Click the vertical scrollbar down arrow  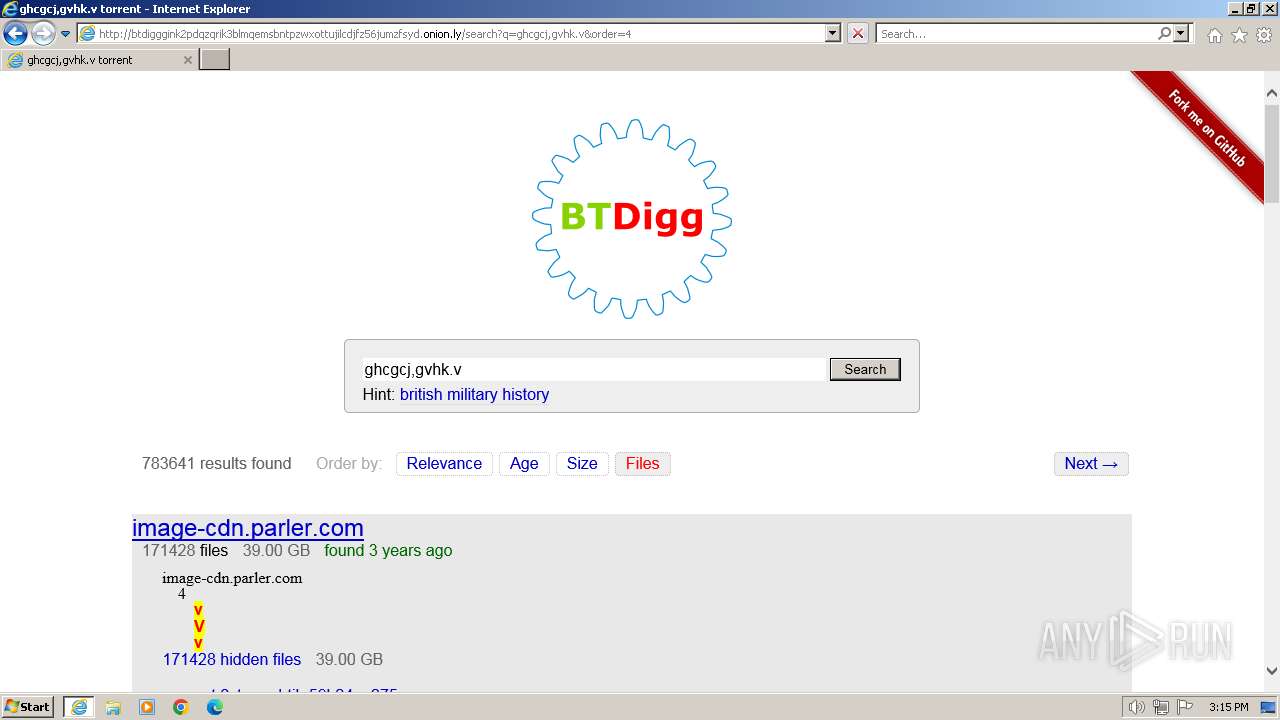click(1272, 671)
